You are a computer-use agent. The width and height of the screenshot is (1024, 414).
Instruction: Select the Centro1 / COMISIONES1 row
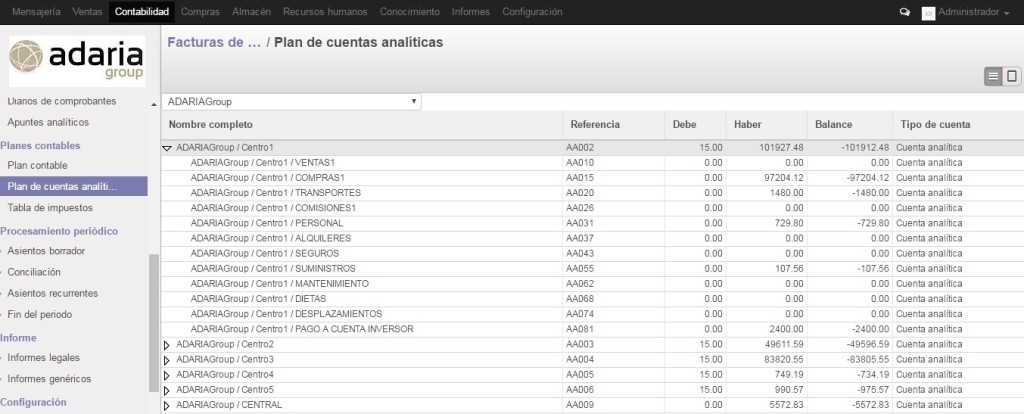592,208
